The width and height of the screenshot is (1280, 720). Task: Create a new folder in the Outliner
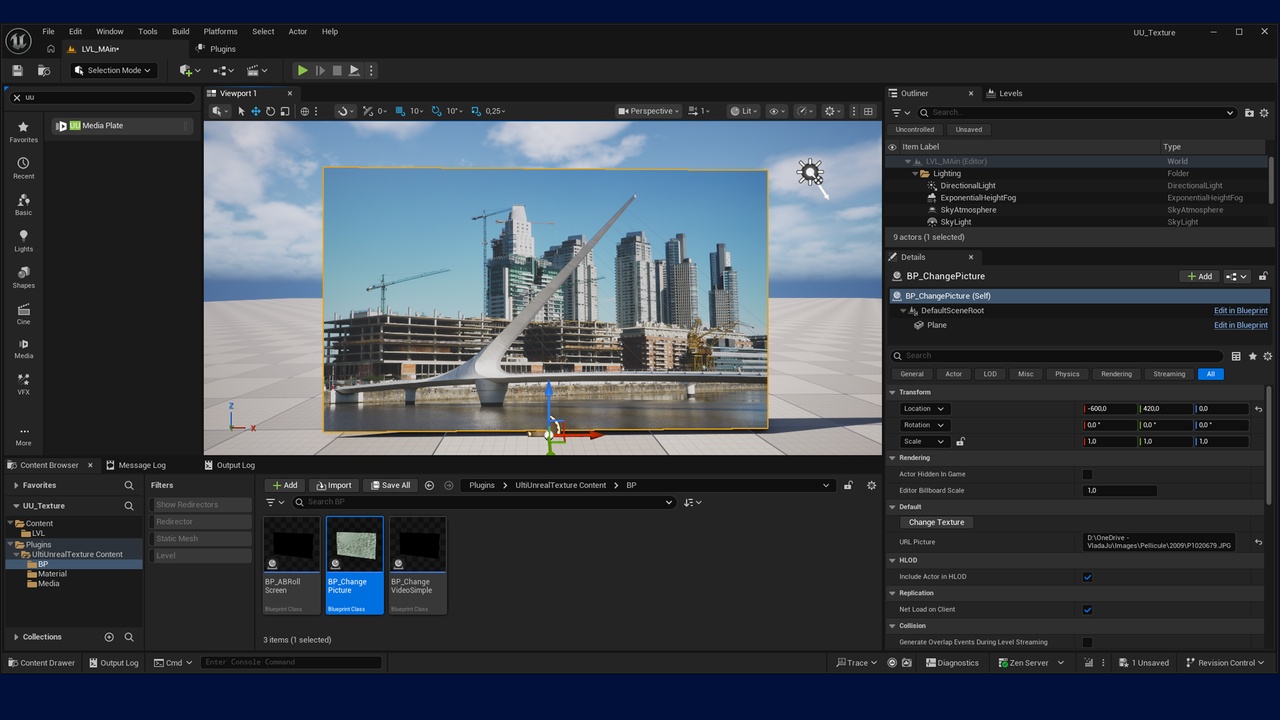pyautogui.click(x=1249, y=113)
